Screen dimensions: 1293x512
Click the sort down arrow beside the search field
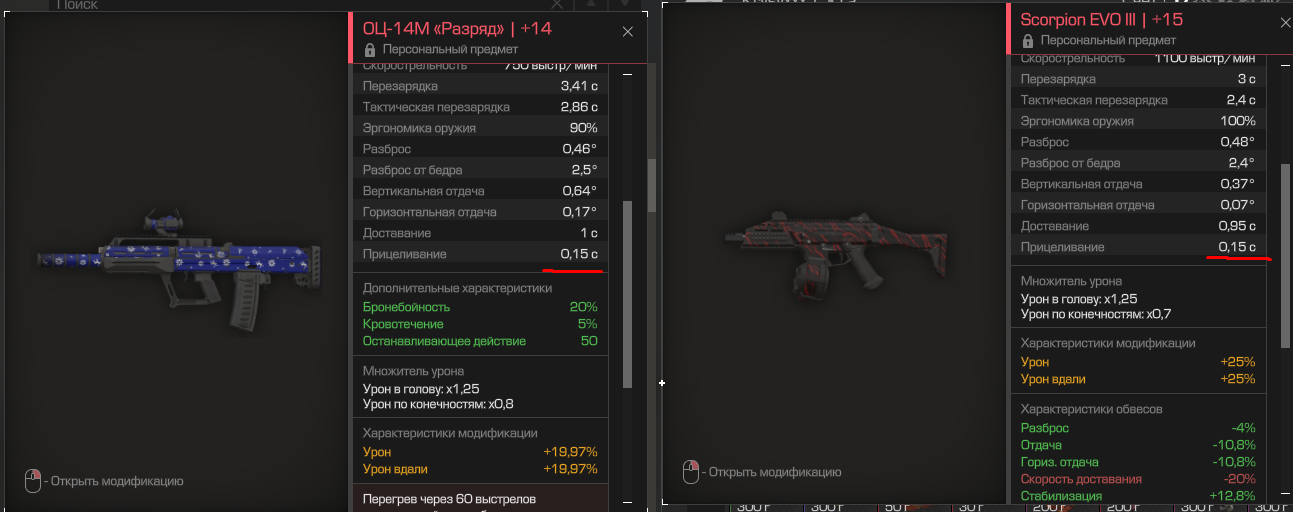(621, 4)
